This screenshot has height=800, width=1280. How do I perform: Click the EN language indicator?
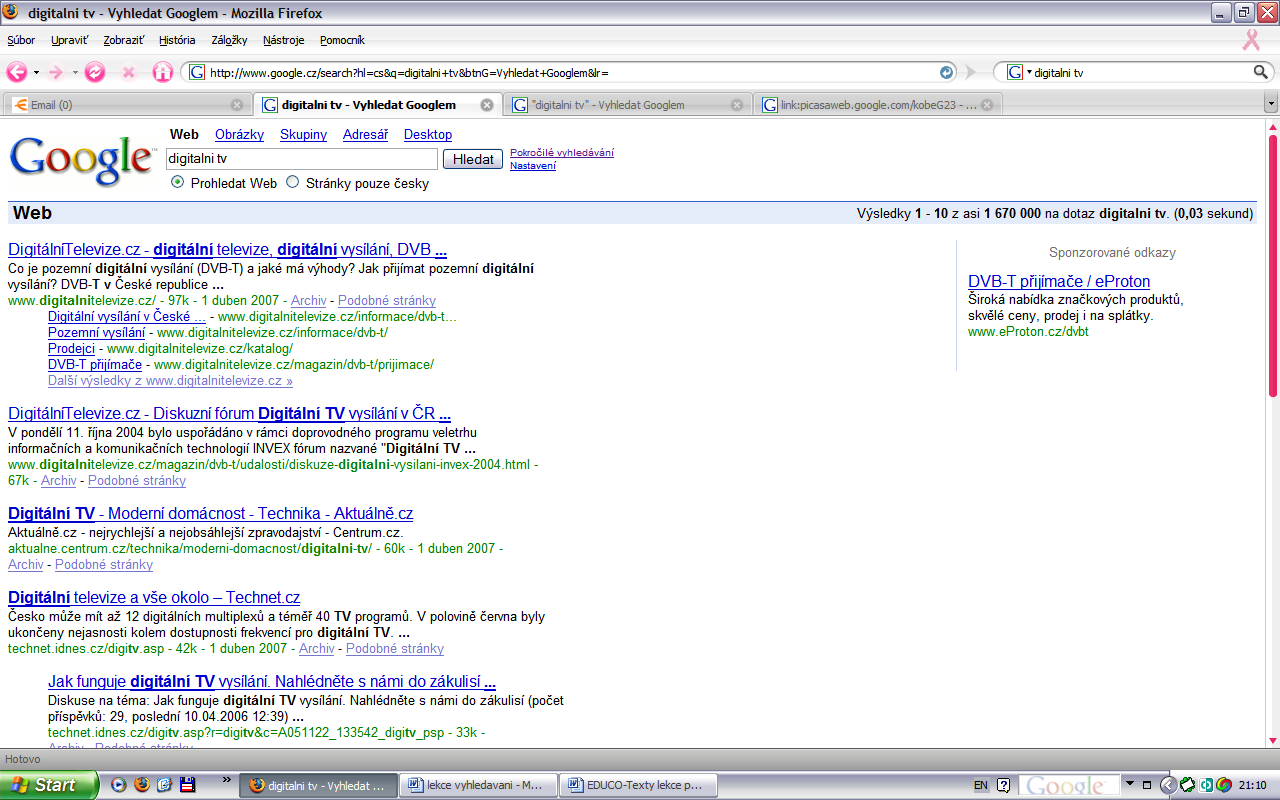point(981,785)
